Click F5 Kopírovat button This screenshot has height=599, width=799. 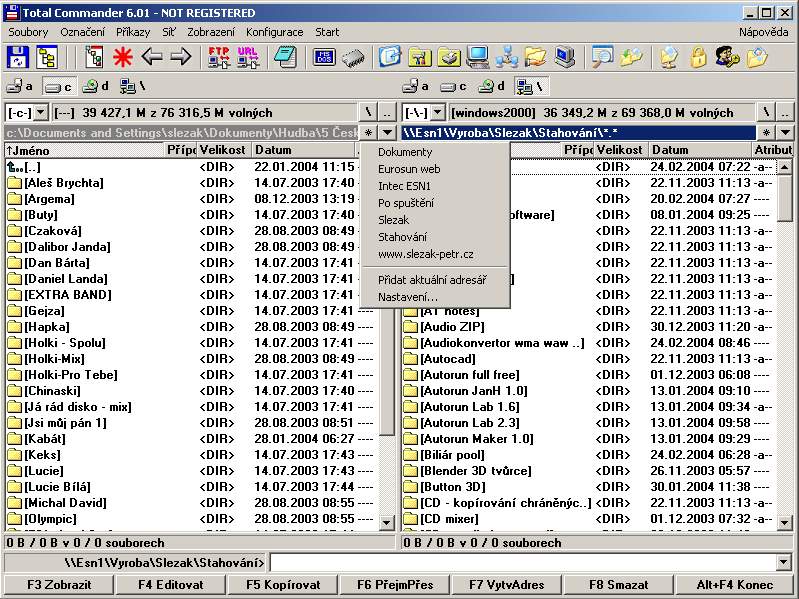click(283, 585)
